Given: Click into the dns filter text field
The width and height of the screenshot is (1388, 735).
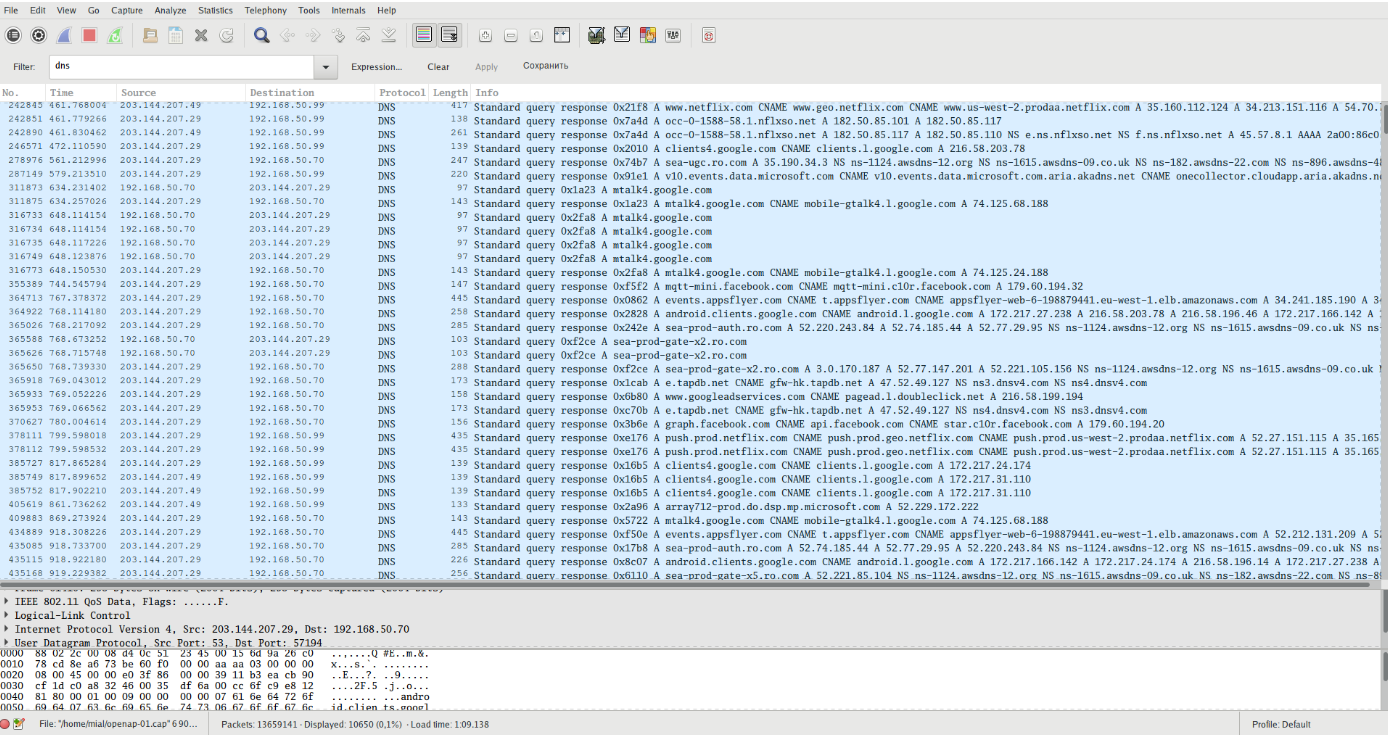Looking at the screenshot, I should [180, 67].
